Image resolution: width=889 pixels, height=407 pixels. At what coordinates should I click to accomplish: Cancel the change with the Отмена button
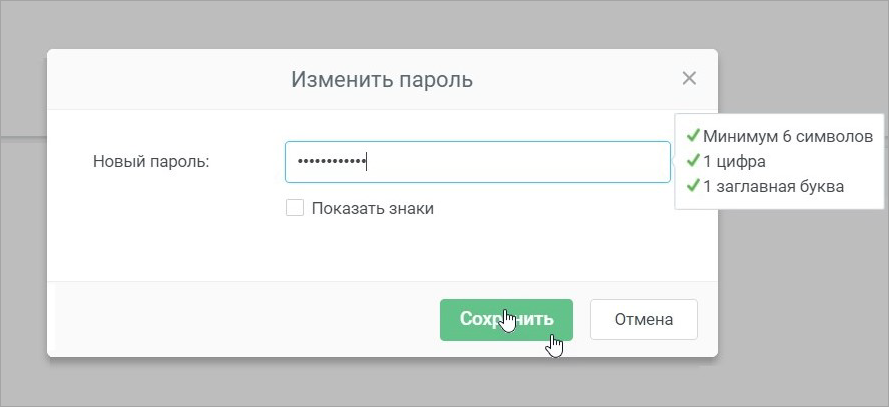coord(644,320)
